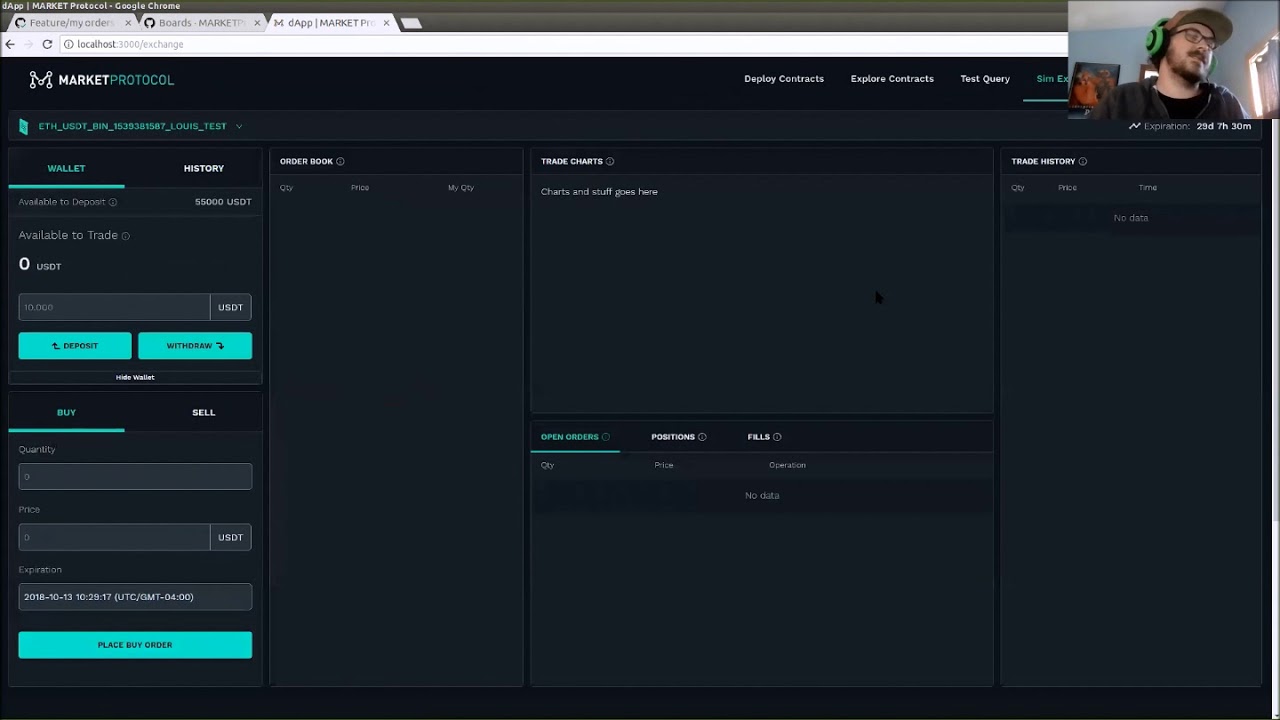Select the Buy tab

pos(66,412)
